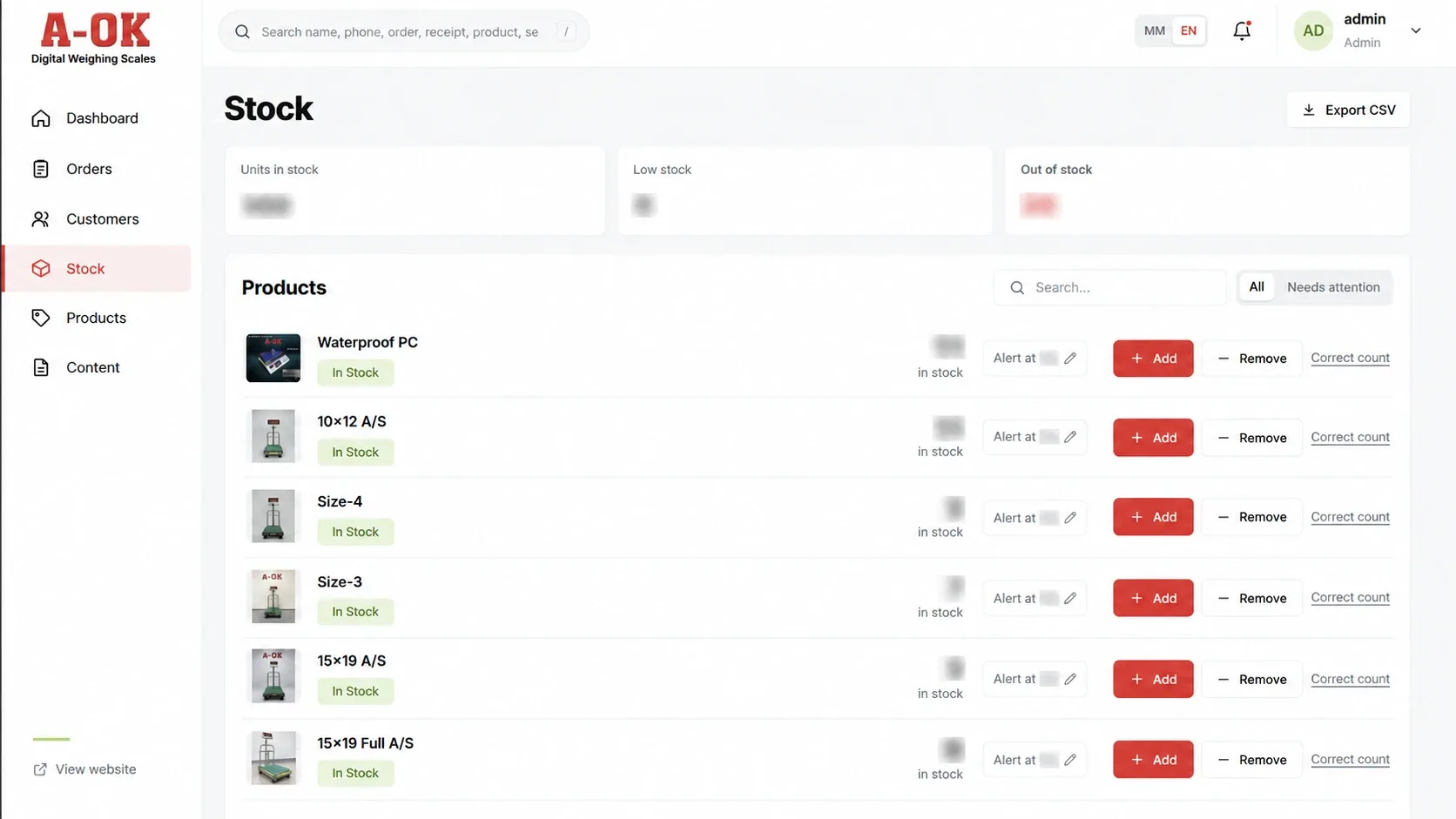This screenshot has height=819, width=1456.
Task: Remove stock from 15×19 Full A/S
Action: pyautogui.click(x=1251, y=760)
